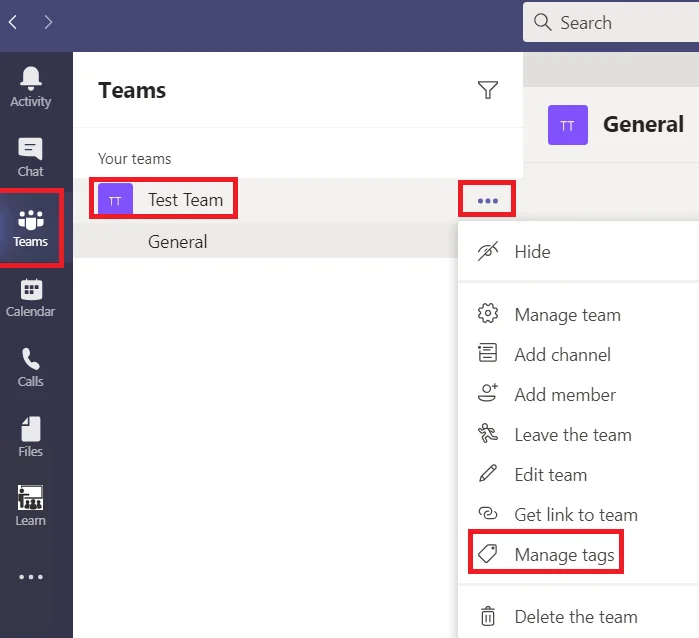Choose Get link to team

tap(579, 515)
